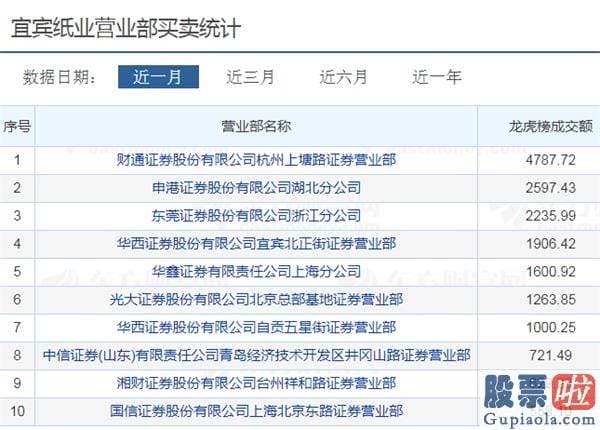Click row number 2 cell
The image size is (600, 430).
coord(17,188)
